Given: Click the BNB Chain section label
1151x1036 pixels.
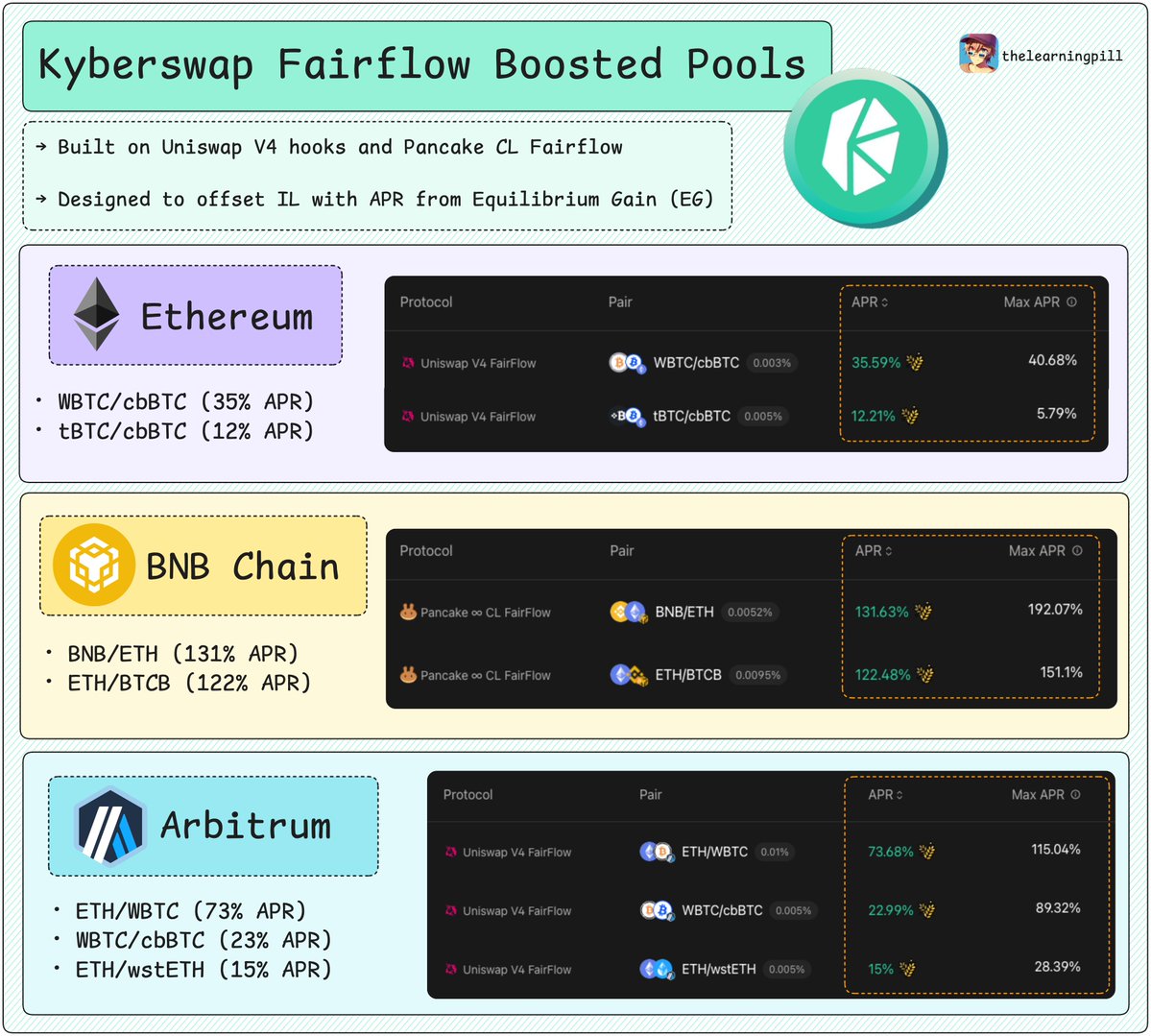Looking at the screenshot, I should pos(204,566).
